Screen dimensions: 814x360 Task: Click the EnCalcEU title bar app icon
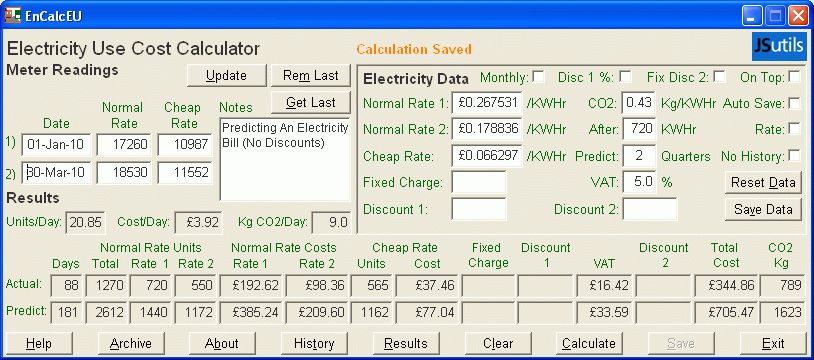pyautogui.click(x=12, y=16)
